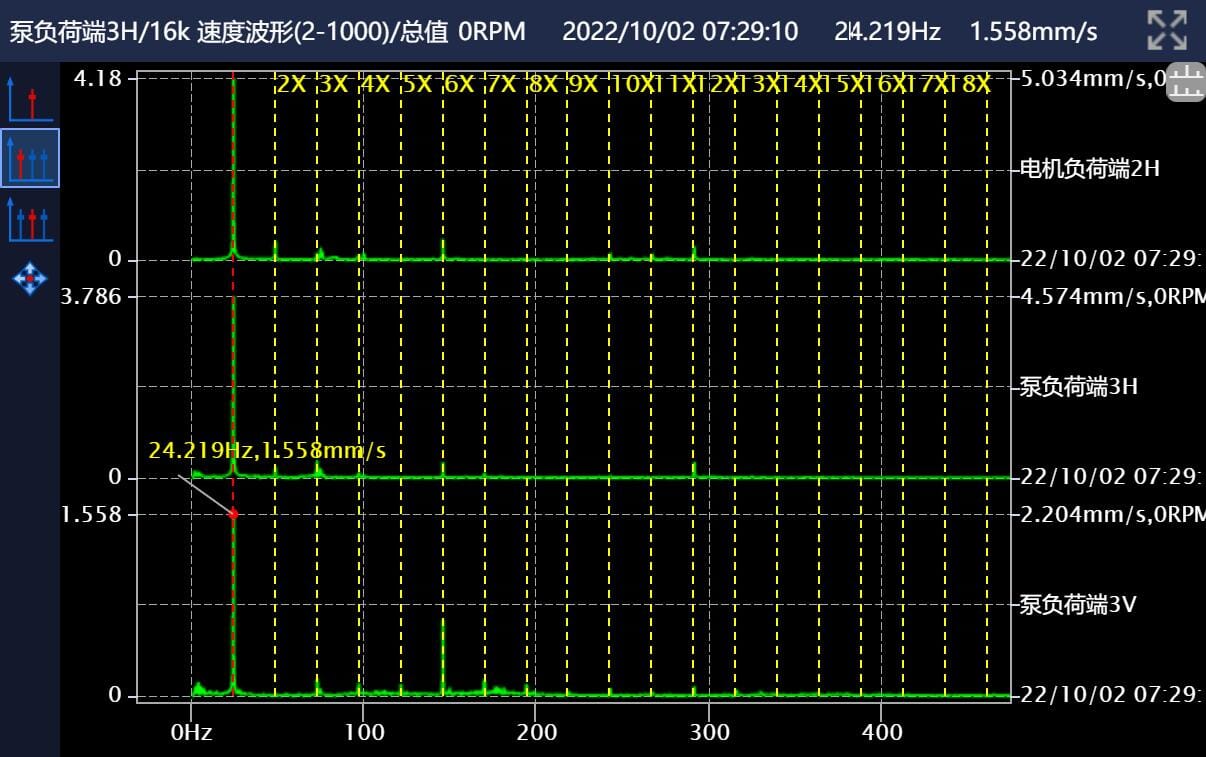Expand chart with the fullscreen arrows icon

click(x=1166, y=31)
